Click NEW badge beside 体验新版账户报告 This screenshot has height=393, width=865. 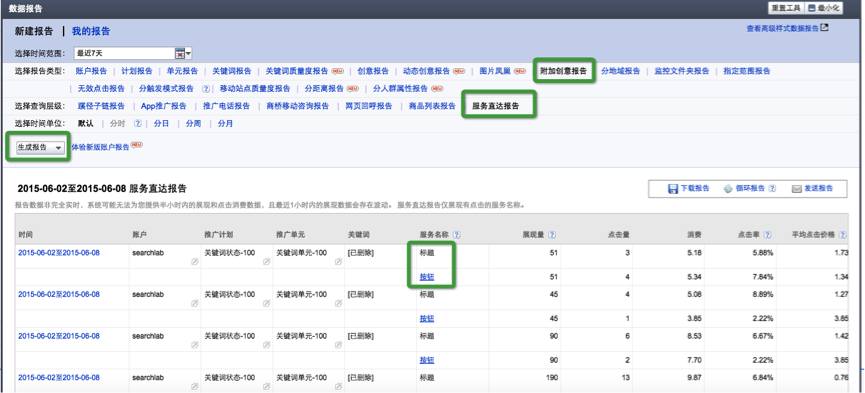137,145
